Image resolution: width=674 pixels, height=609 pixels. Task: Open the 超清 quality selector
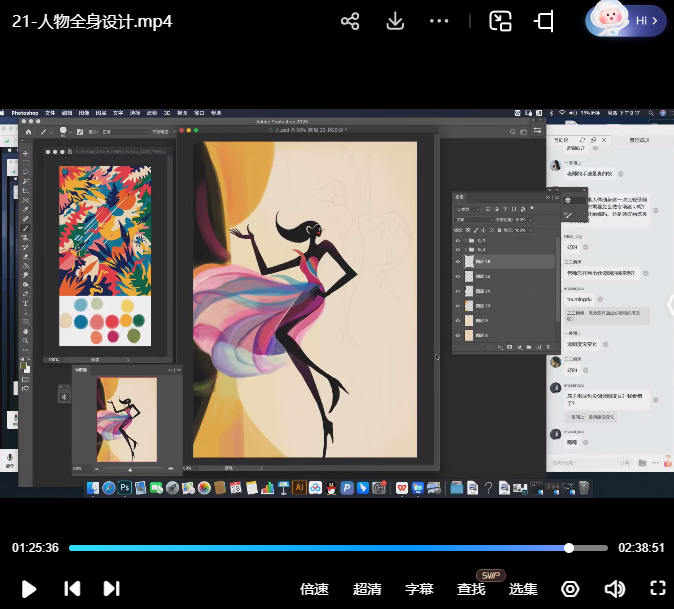[367, 589]
